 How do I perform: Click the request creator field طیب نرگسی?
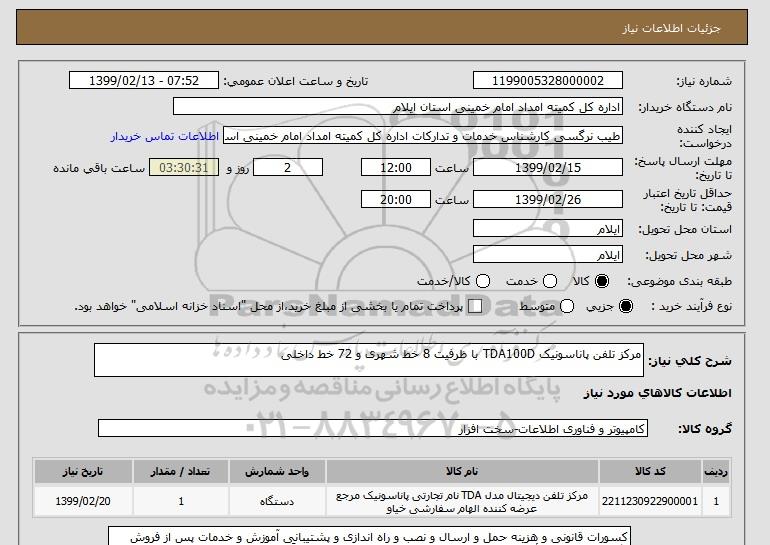pos(423,136)
